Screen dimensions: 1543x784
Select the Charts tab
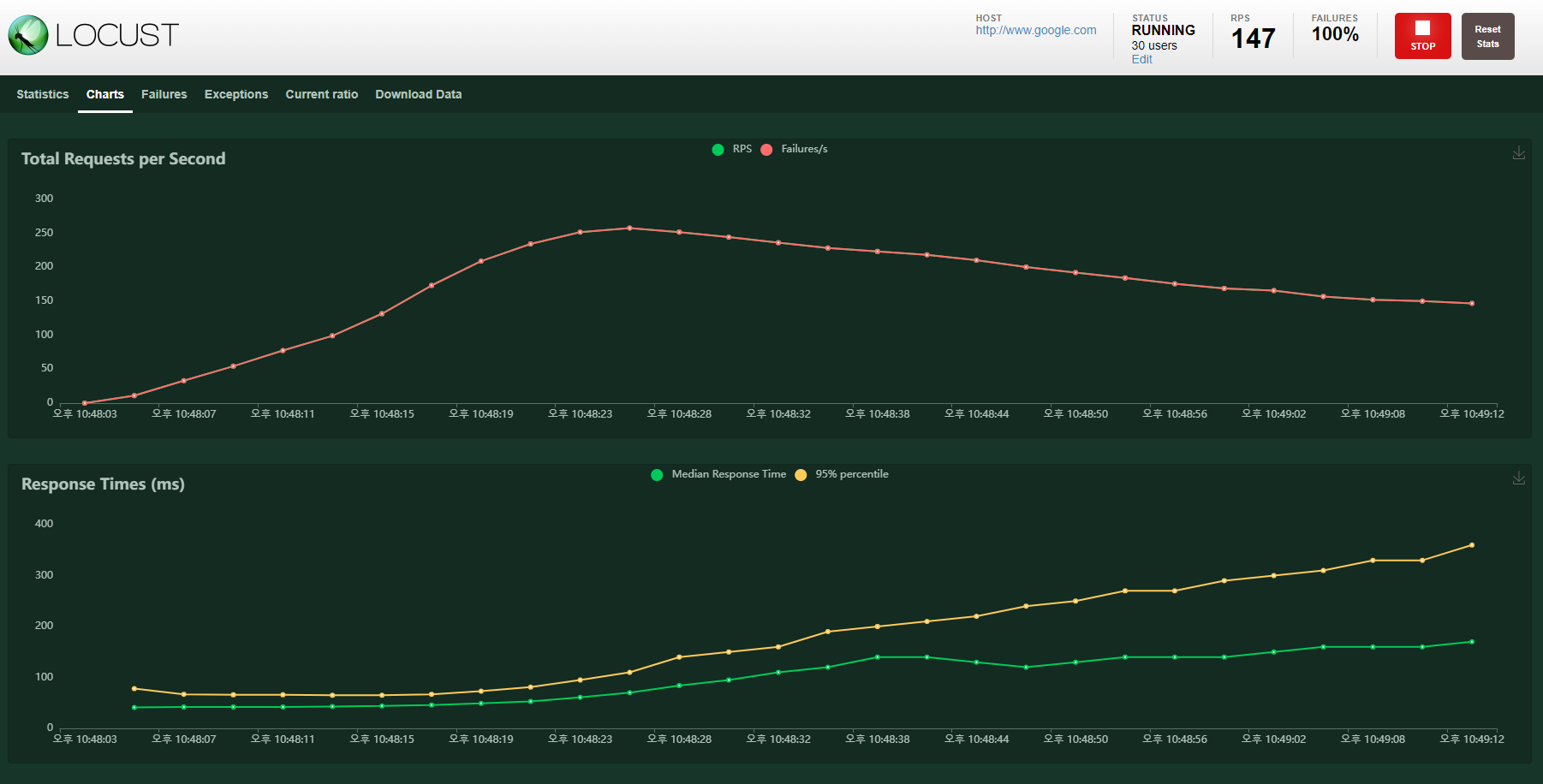[105, 94]
